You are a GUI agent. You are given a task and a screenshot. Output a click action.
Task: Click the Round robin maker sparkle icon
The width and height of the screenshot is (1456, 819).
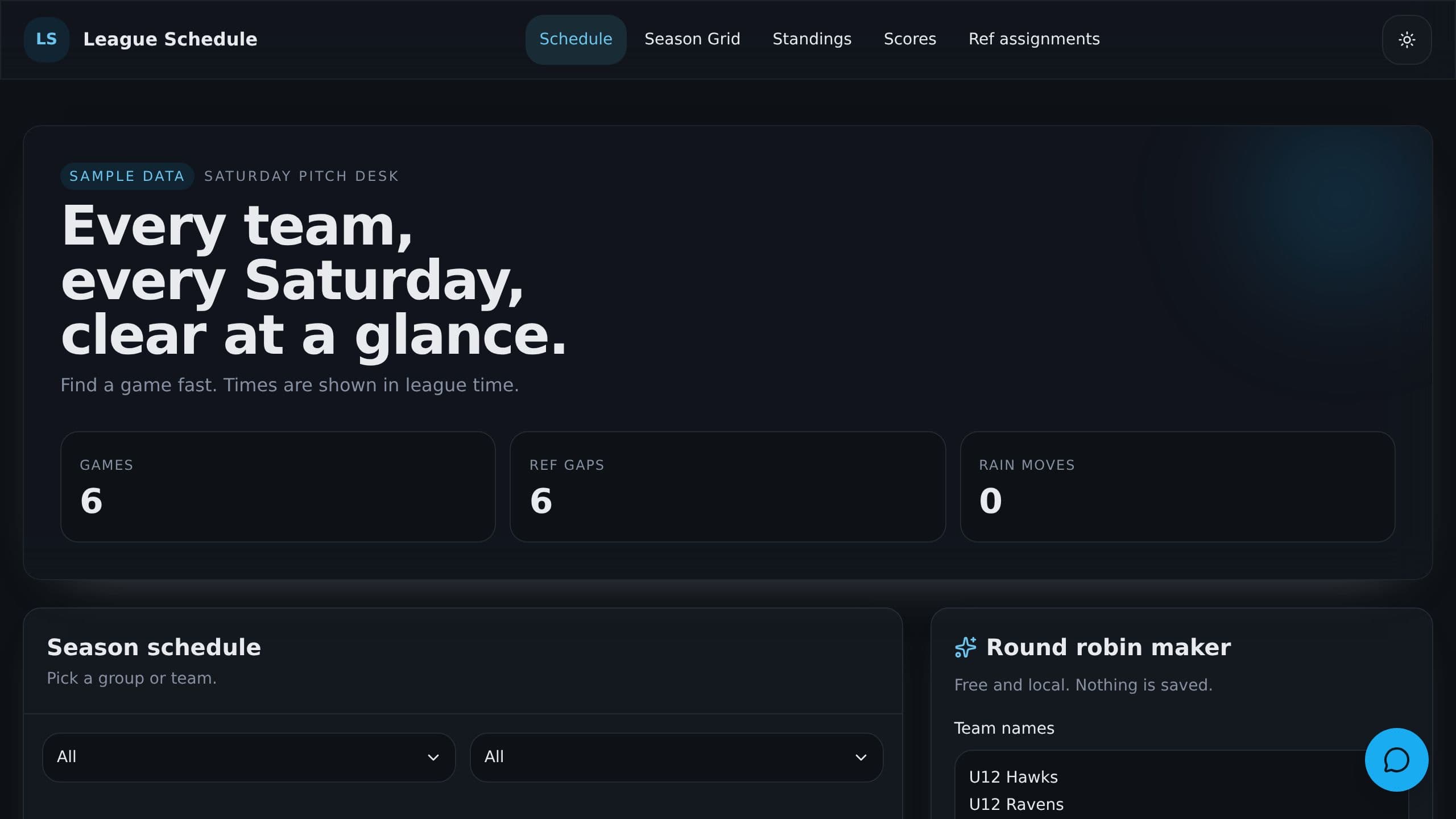(965, 647)
